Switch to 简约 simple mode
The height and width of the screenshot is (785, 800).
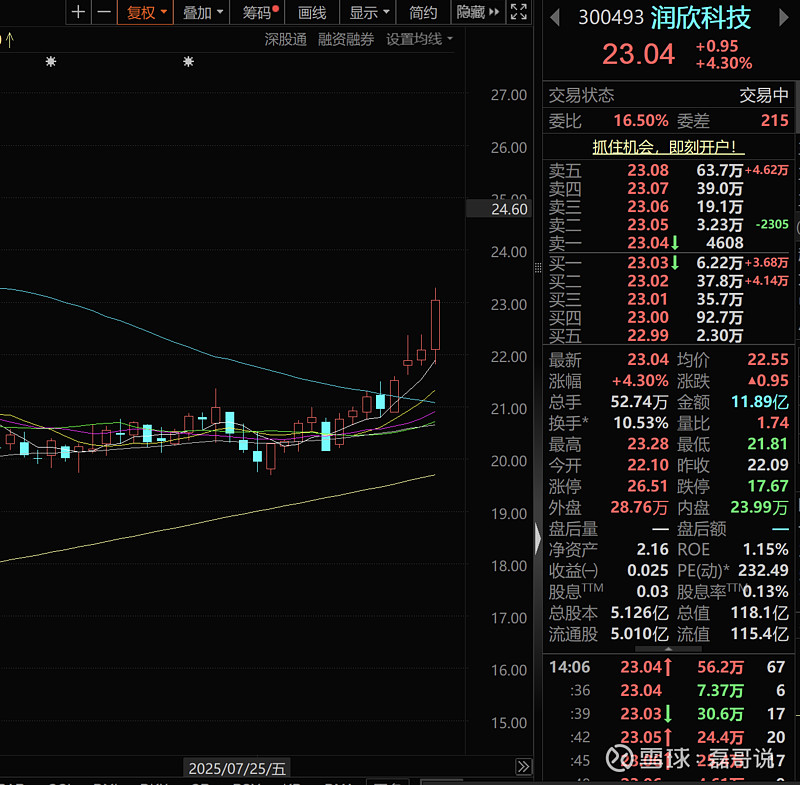(x=422, y=12)
